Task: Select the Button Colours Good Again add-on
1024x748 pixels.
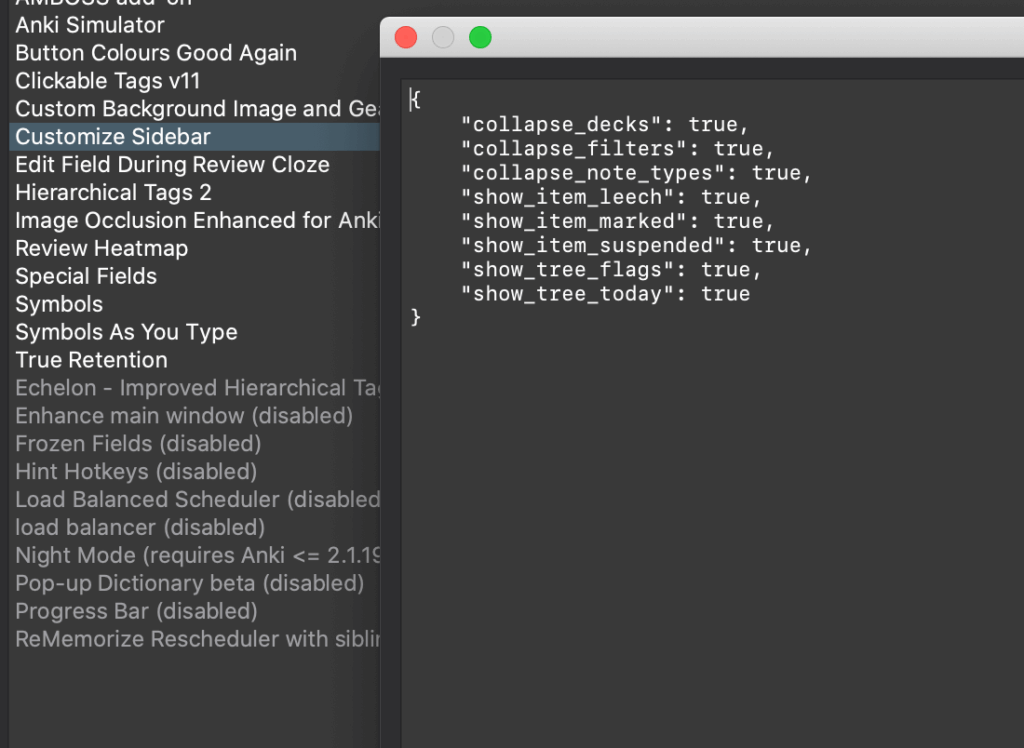Action: (x=195, y=53)
